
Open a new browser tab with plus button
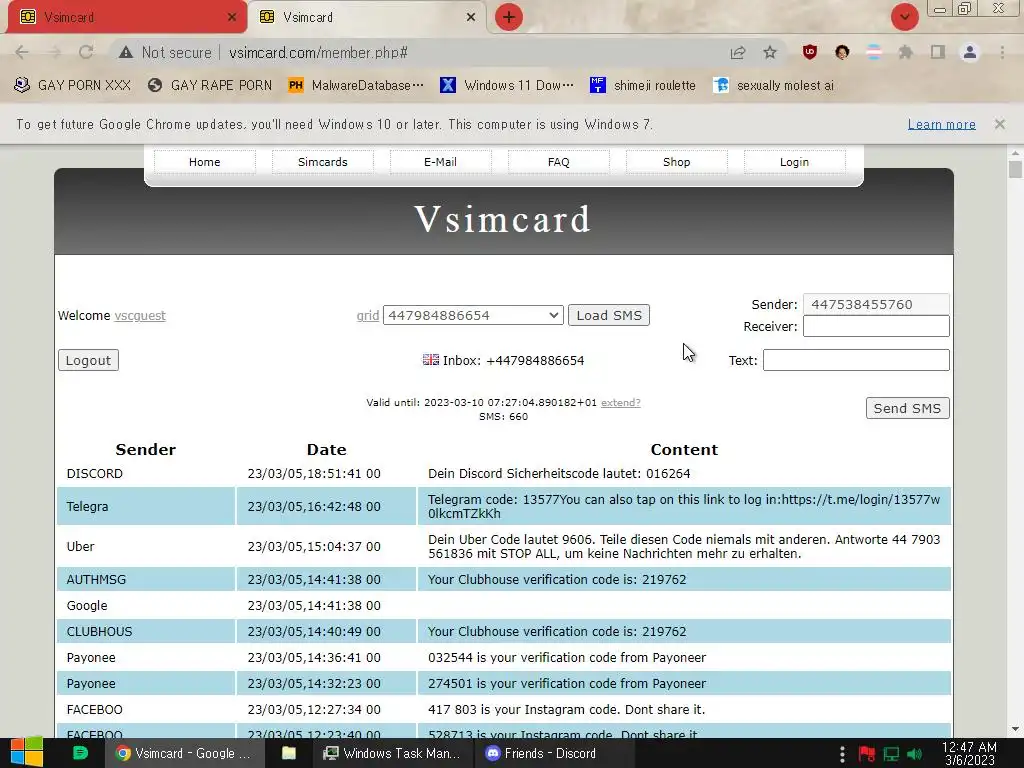(x=509, y=17)
